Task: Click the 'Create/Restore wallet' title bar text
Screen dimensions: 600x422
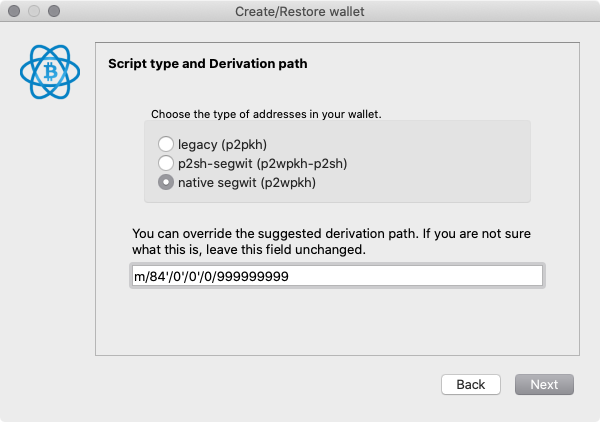Action: (300, 11)
